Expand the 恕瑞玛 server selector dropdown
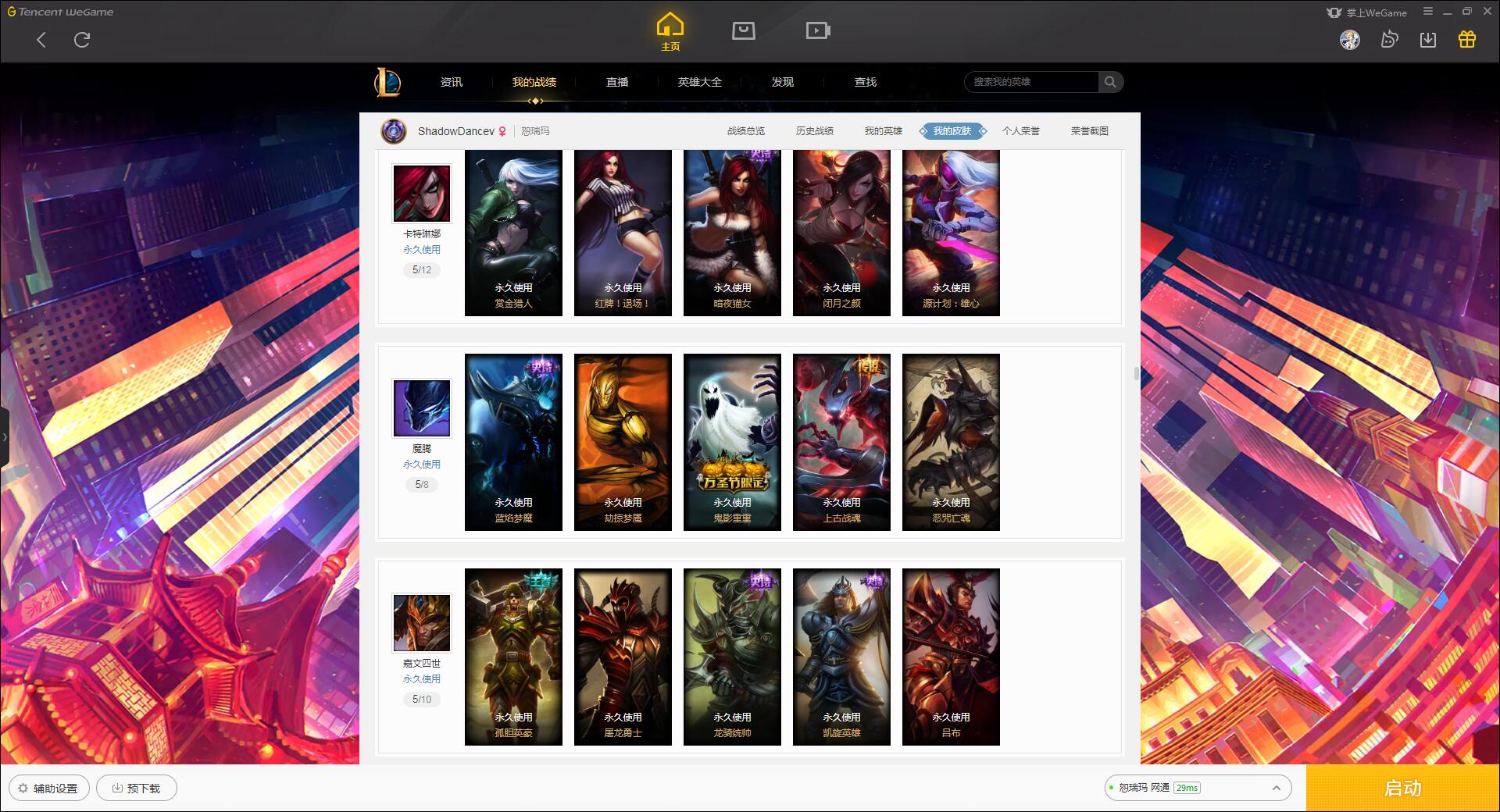Screen dimensions: 1500x812 [1198, 788]
